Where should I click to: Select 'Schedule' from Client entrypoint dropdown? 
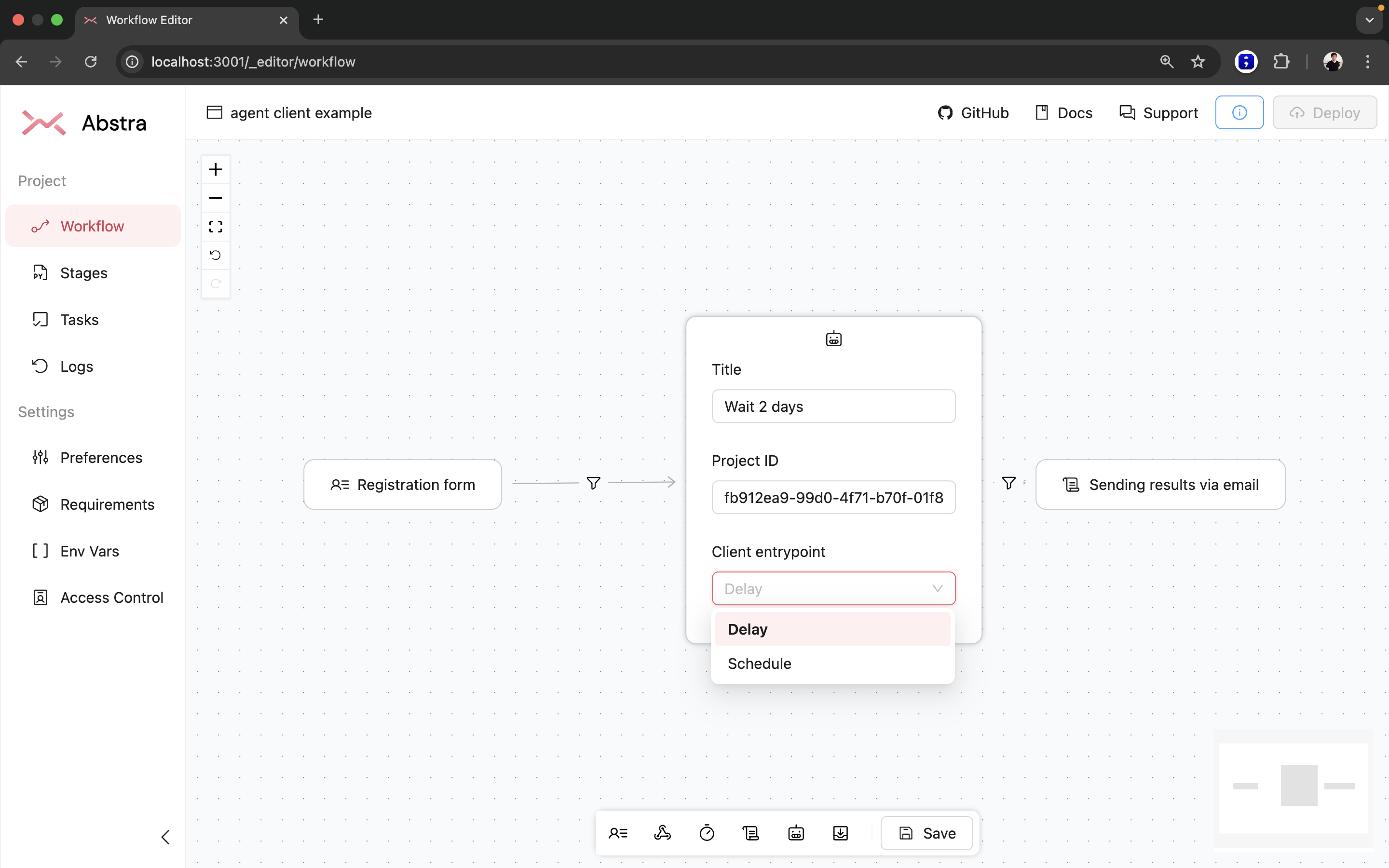click(x=759, y=663)
